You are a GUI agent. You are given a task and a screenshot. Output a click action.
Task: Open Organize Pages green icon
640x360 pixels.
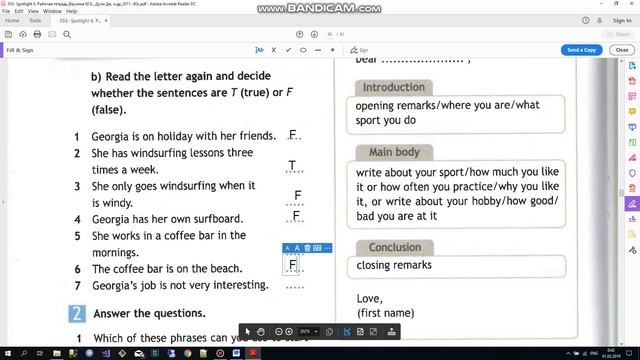pyautogui.click(x=632, y=142)
